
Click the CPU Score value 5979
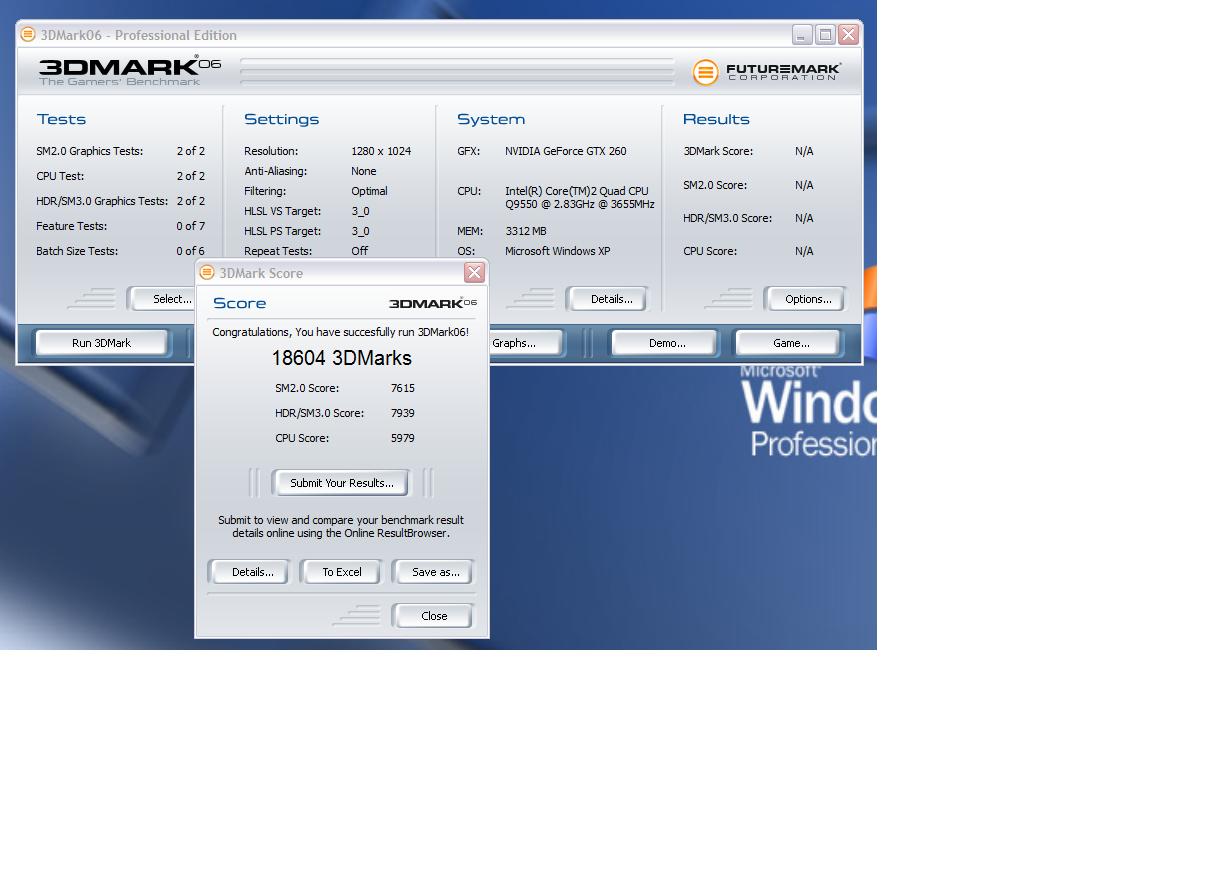(403, 438)
